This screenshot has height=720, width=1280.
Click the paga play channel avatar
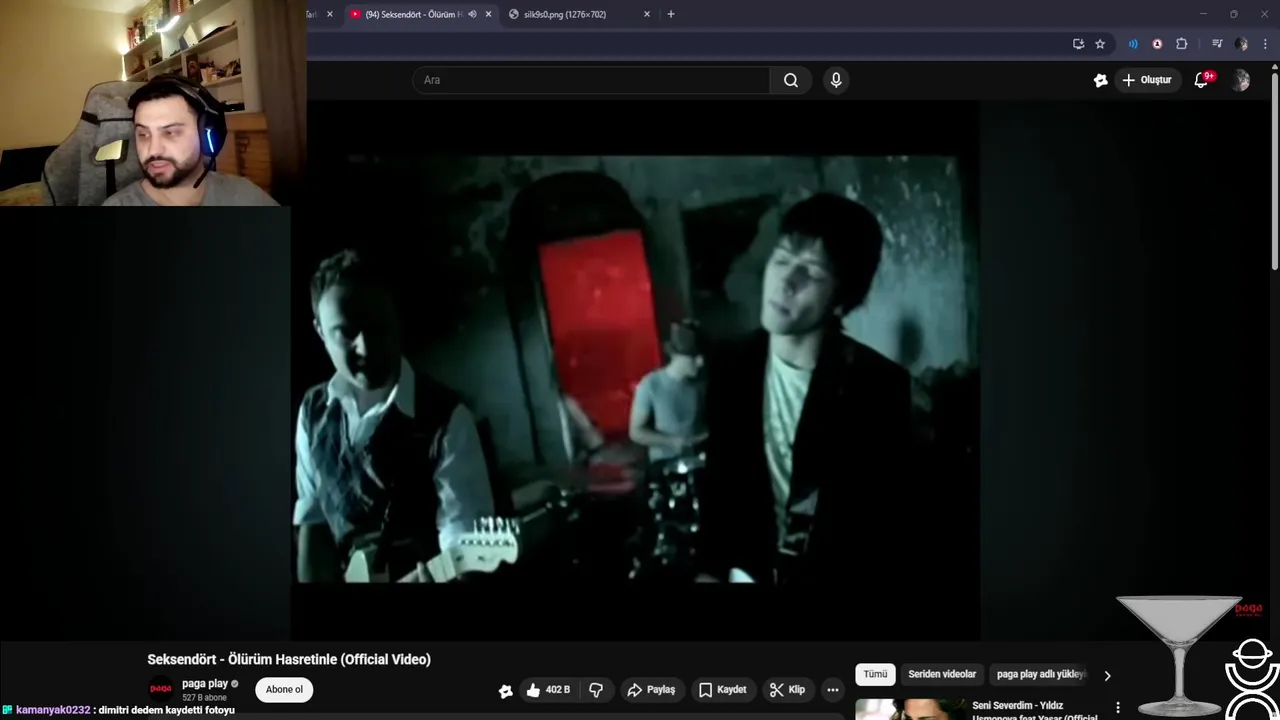pyautogui.click(x=160, y=689)
